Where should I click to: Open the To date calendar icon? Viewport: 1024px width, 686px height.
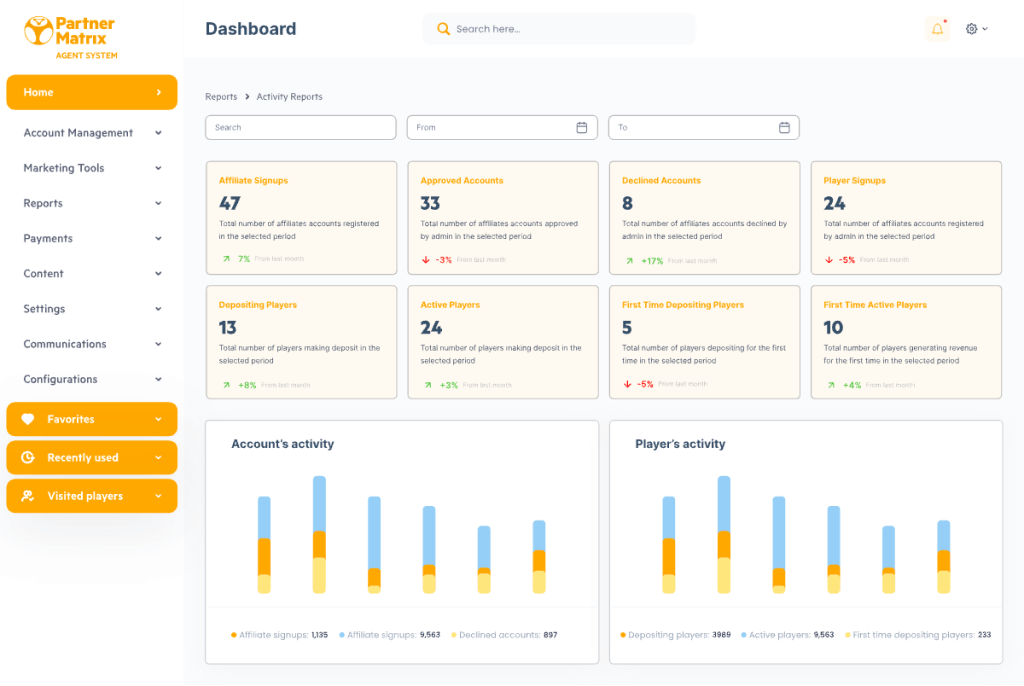click(x=784, y=127)
